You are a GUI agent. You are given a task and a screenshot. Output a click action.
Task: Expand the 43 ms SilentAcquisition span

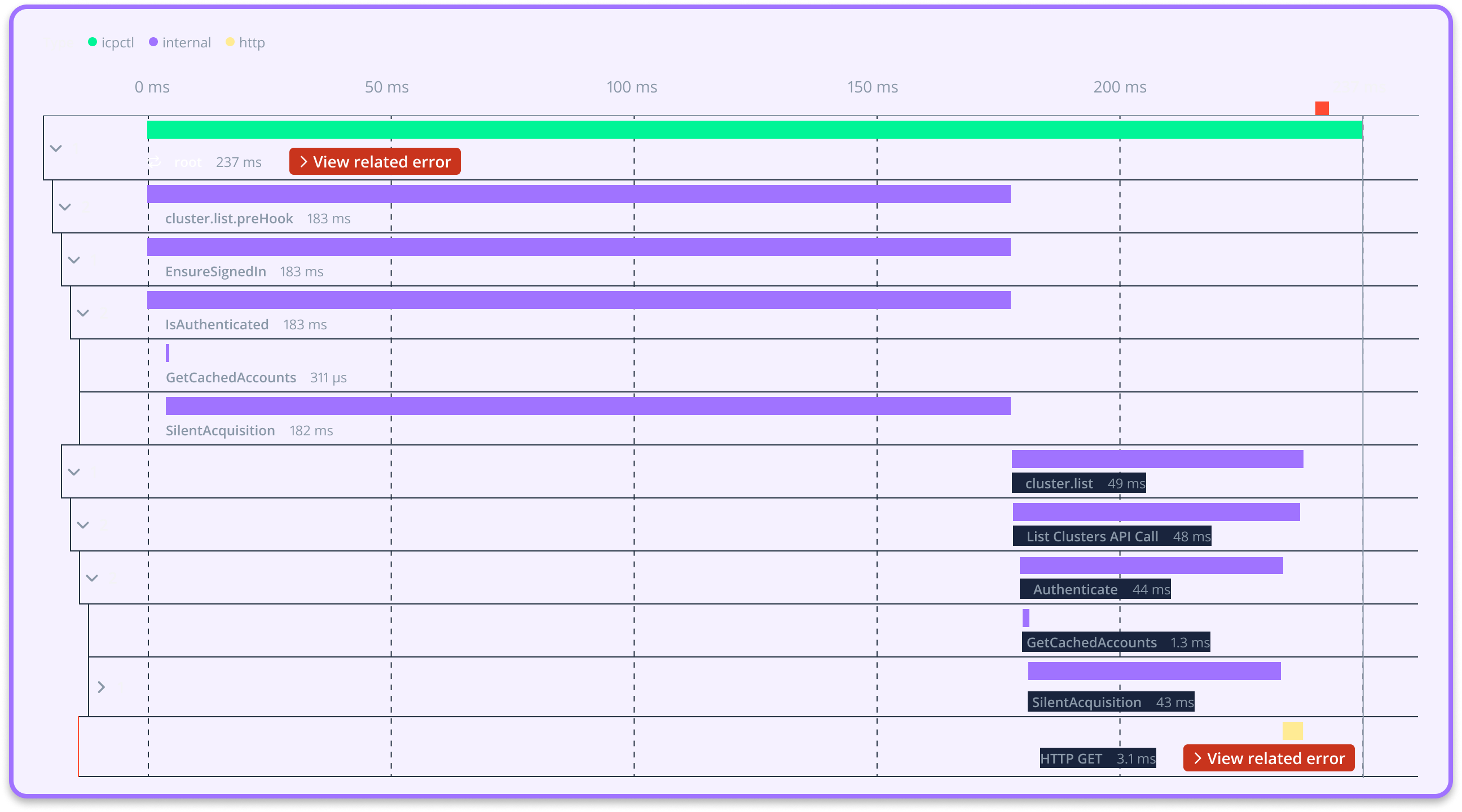pos(101,687)
